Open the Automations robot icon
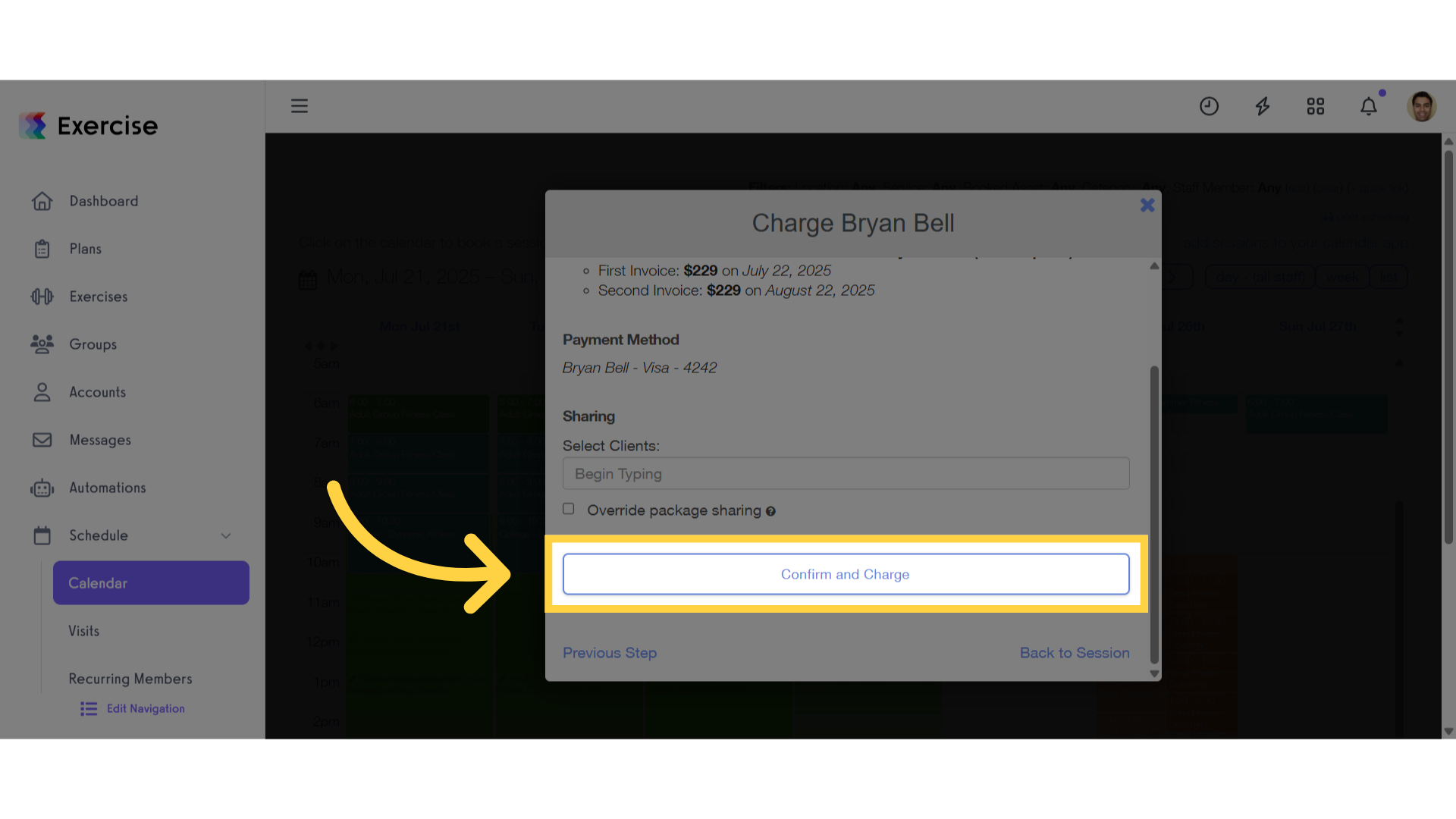The image size is (1456, 819). click(42, 488)
